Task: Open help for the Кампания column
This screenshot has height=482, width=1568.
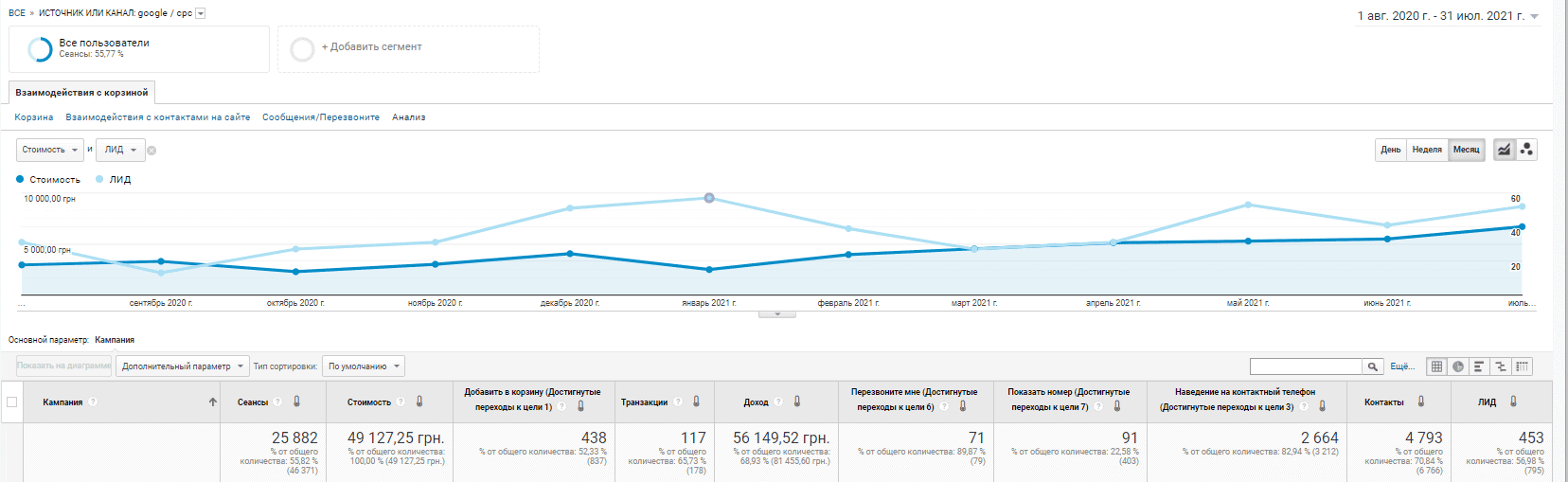Action: pyautogui.click(x=93, y=402)
